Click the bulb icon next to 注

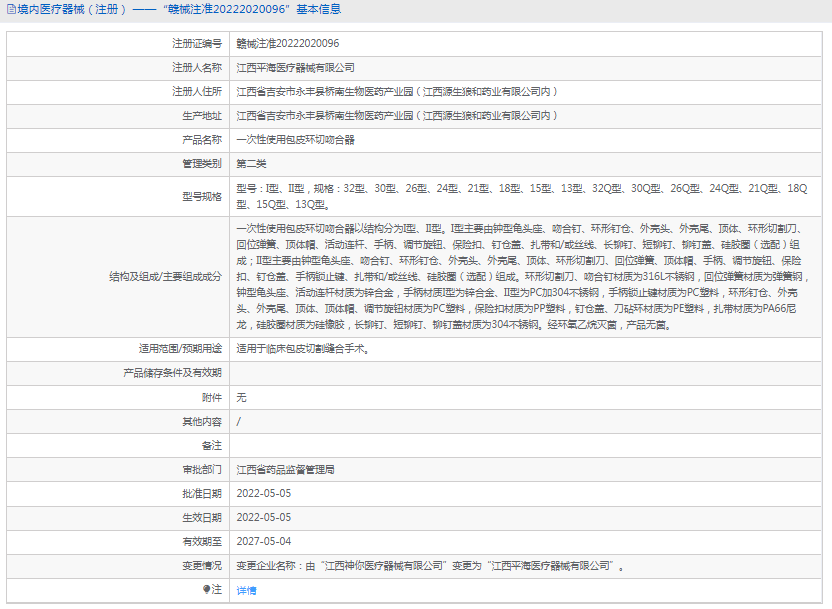pyautogui.click(x=206, y=589)
